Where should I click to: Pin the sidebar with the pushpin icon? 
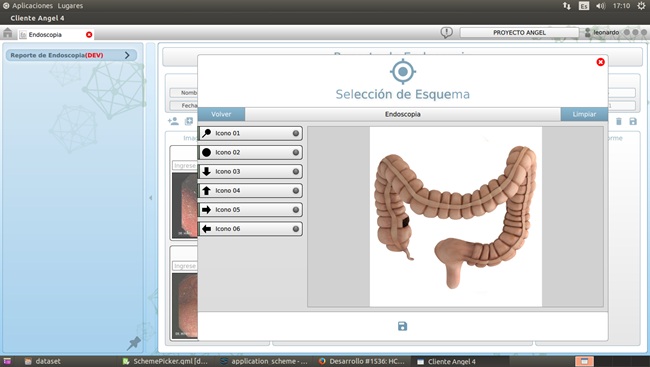tap(133, 343)
